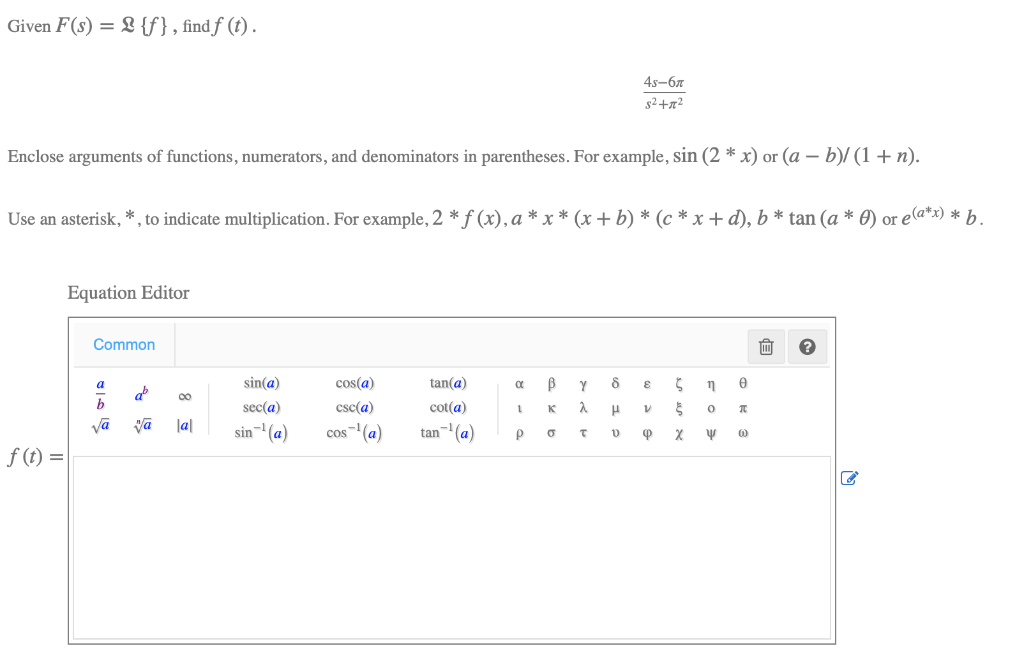1024x660 pixels.
Task: Insert the fraction template a/b
Action: pyautogui.click(x=99, y=394)
